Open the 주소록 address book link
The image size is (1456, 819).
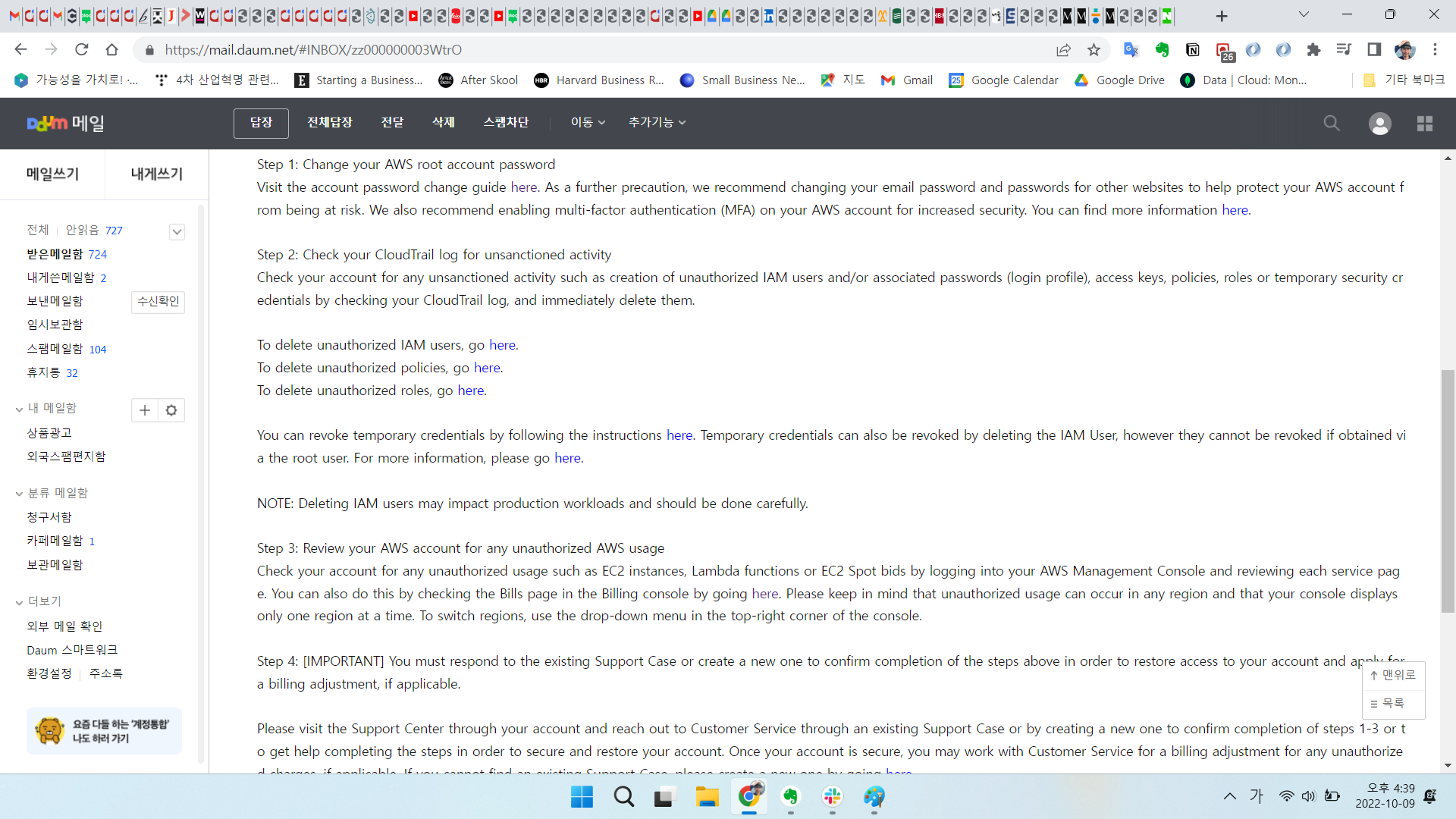click(x=106, y=673)
